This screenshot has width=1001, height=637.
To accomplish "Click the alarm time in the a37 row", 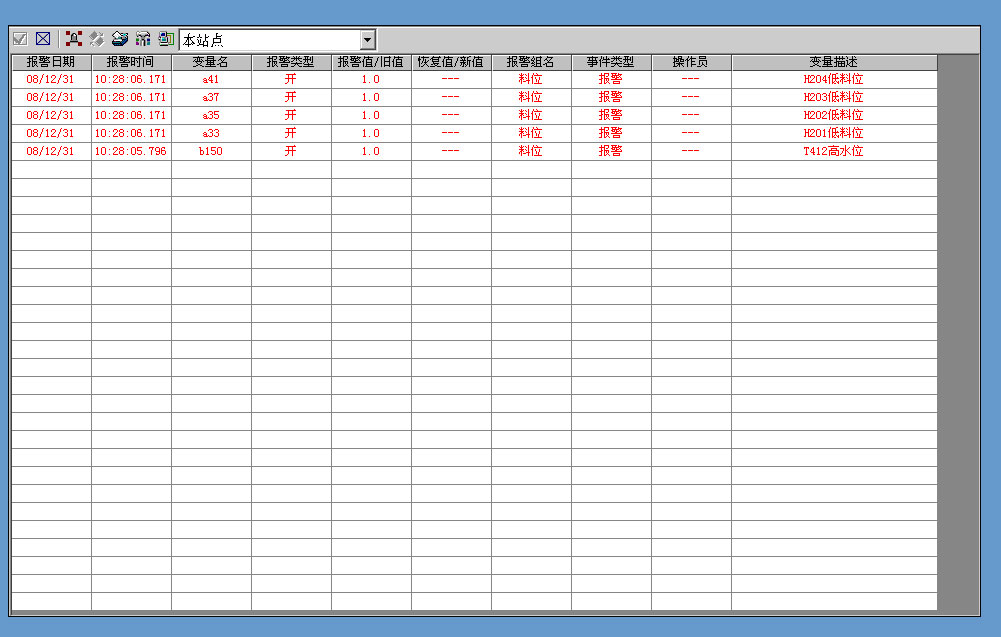I will (x=131, y=97).
